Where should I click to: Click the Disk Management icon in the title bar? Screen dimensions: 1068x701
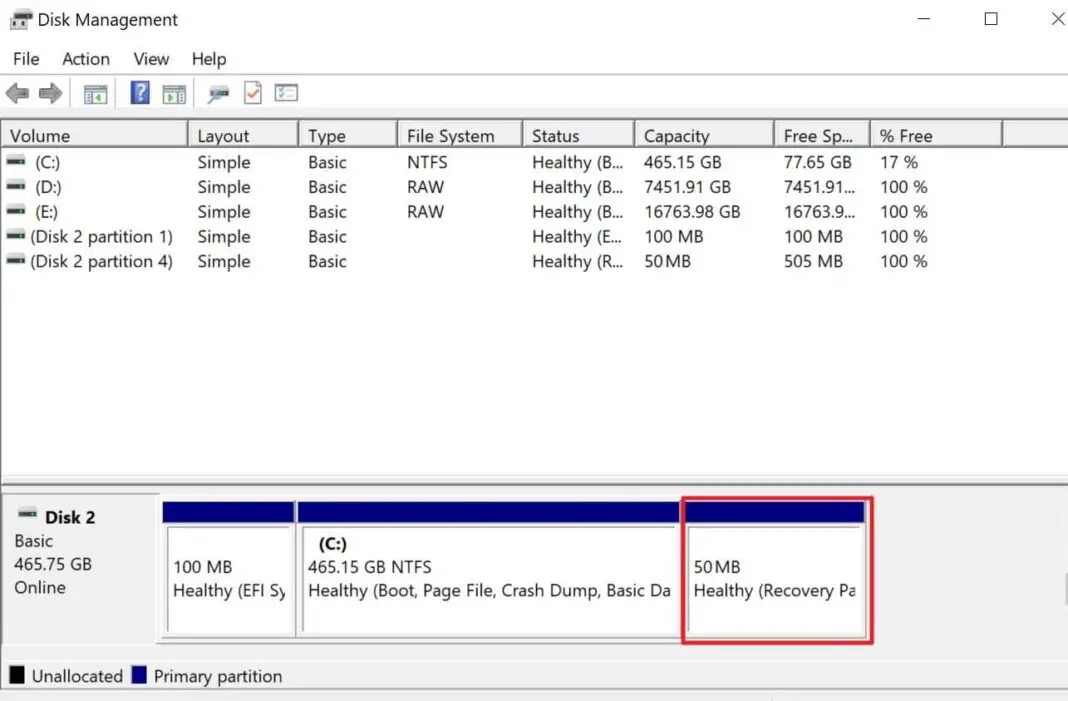coord(22,18)
